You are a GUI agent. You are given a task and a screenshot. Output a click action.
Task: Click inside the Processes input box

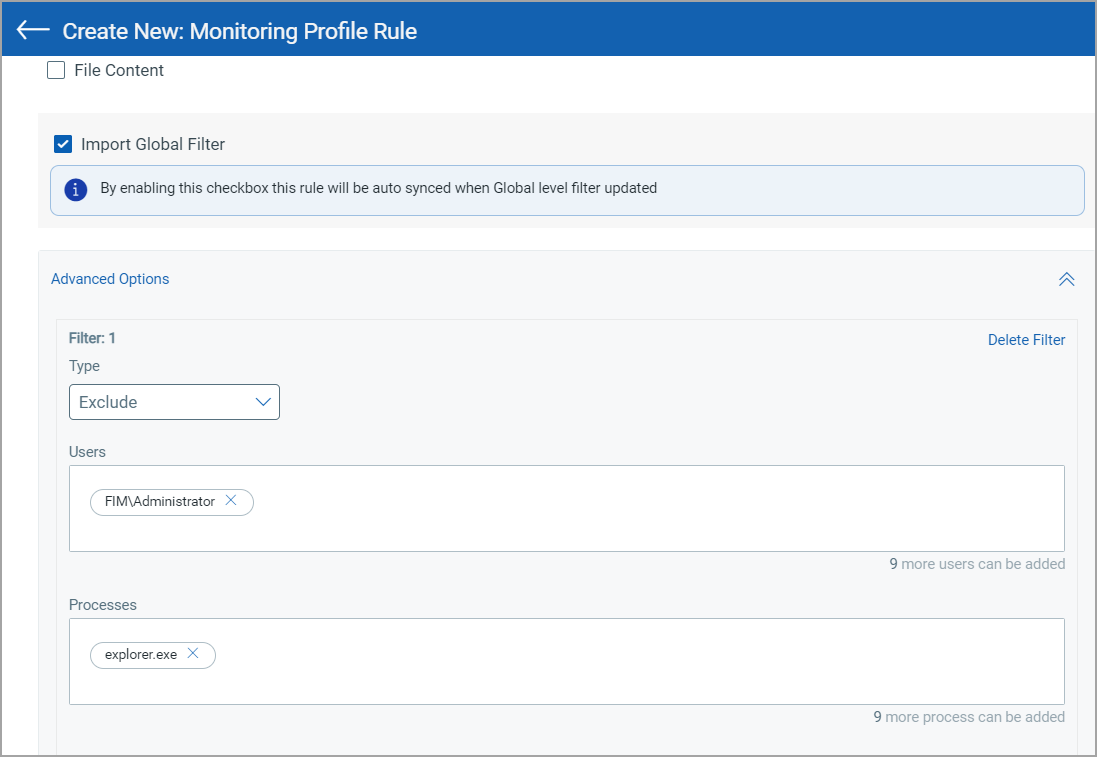click(567, 661)
